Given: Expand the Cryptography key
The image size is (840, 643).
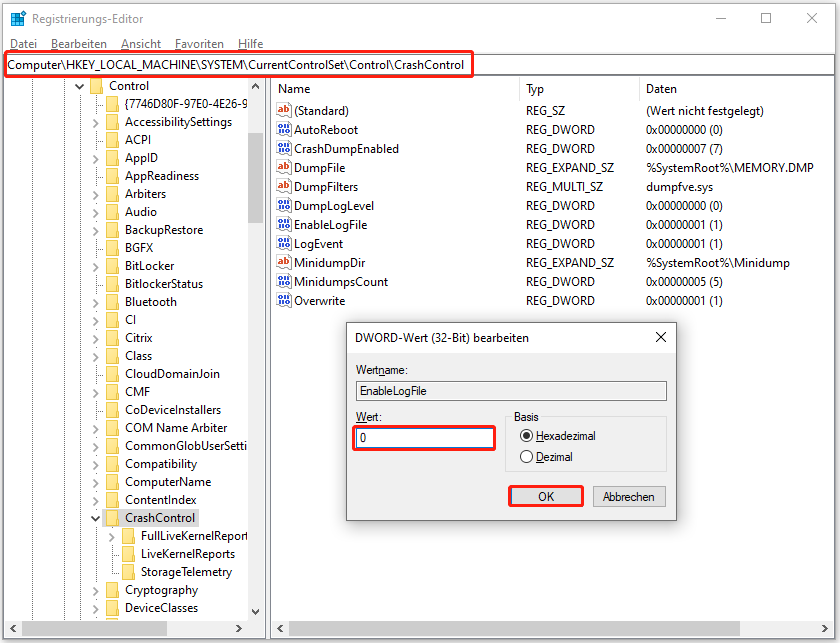Looking at the screenshot, I should click(x=96, y=590).
